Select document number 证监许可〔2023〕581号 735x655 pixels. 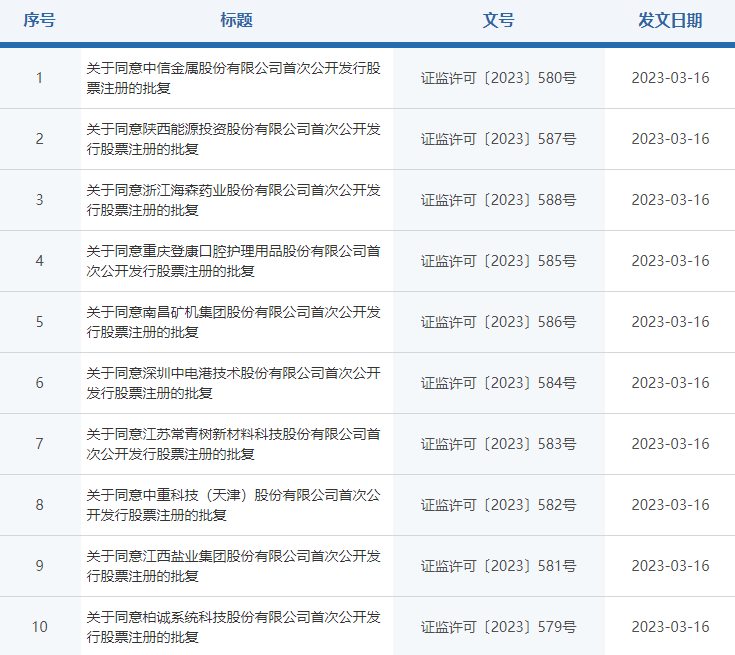[x=498, y=565]
